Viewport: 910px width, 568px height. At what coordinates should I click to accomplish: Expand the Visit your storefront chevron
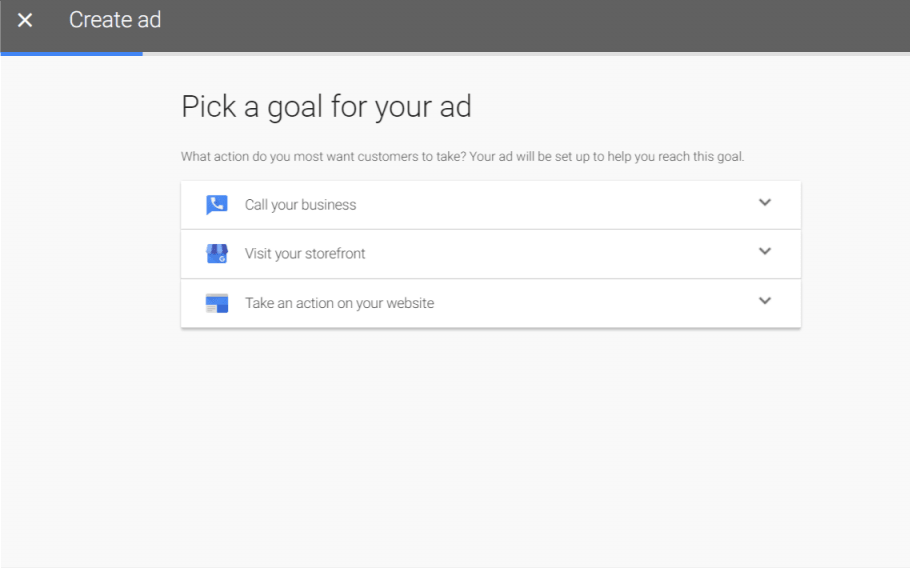[765, 252]
